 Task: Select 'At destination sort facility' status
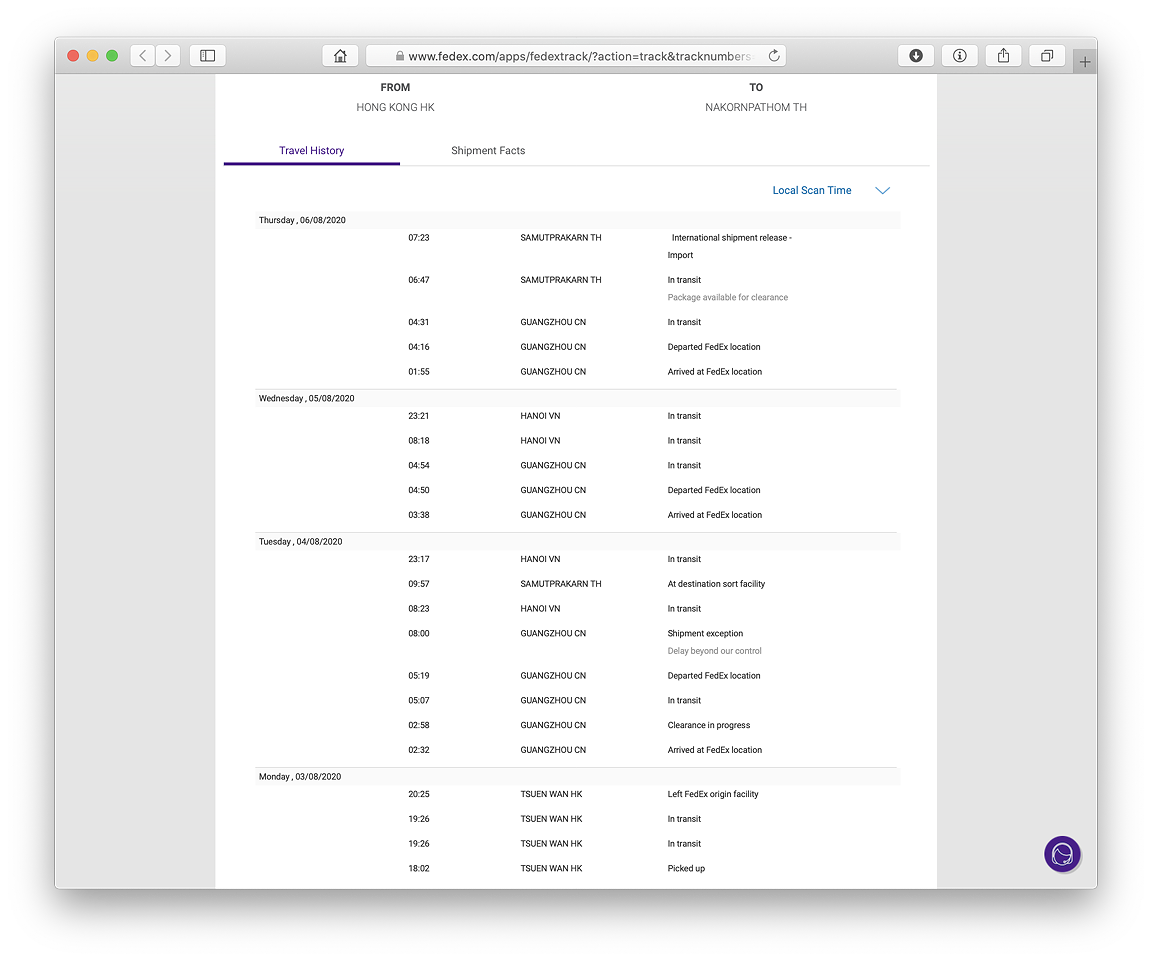tap(716, 584)
